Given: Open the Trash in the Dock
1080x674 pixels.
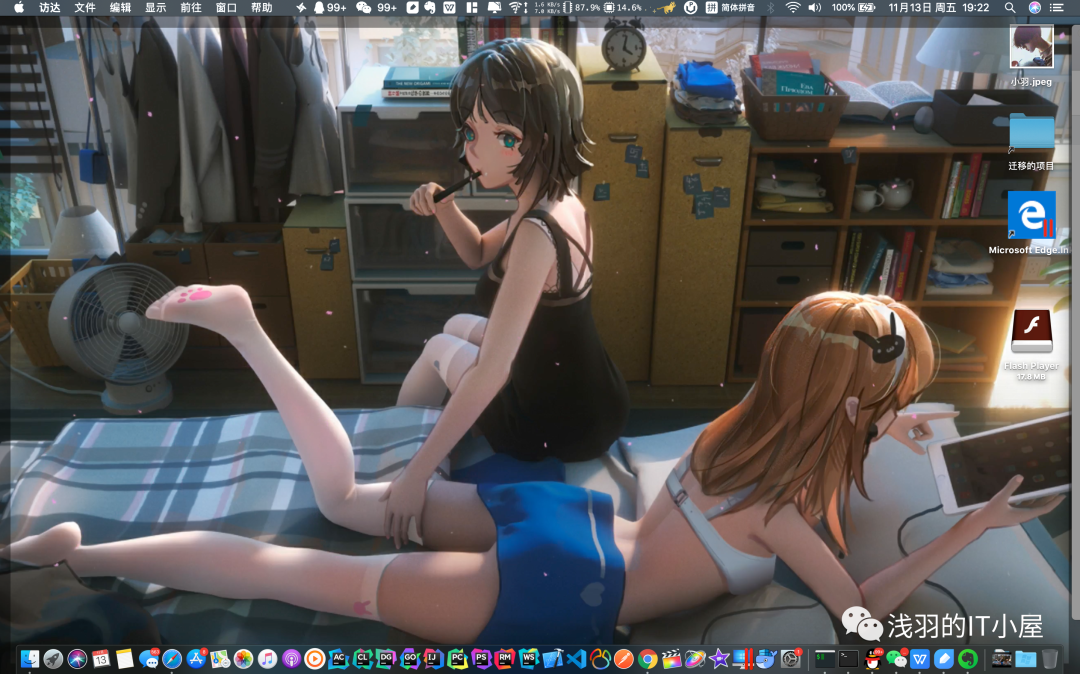Looking at the screenshot, I should click(x=1049, y=659).
